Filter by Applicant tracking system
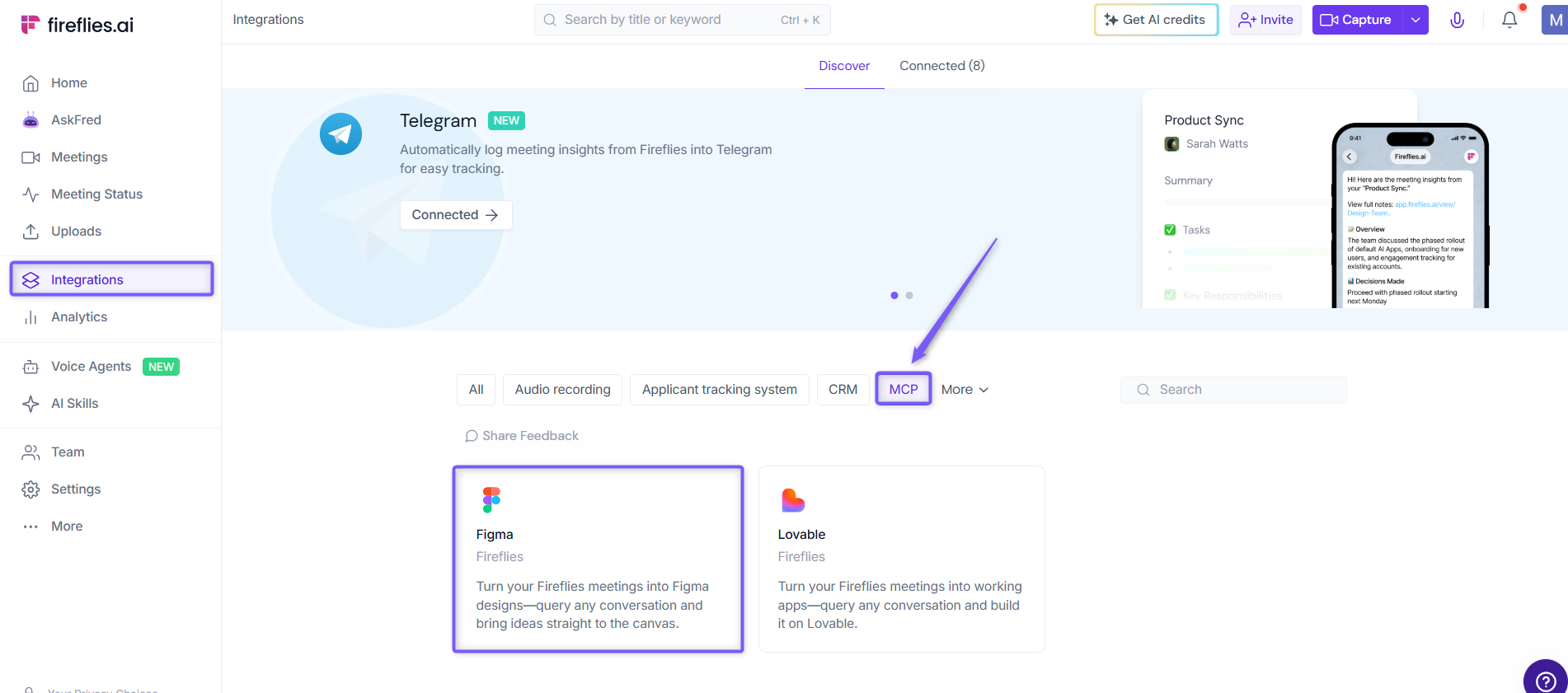Screen dimensions: 1568x693 tap(720, 389)
